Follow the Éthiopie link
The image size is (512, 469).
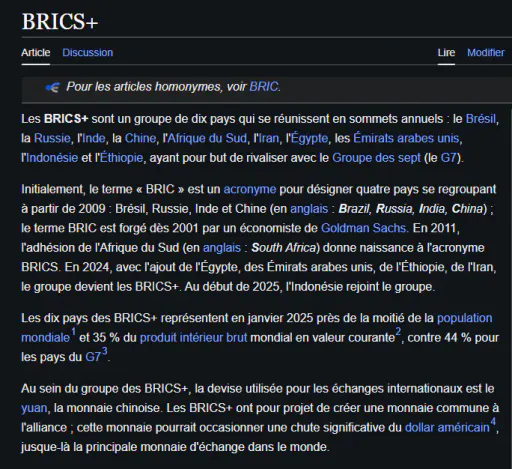(121, 158)
